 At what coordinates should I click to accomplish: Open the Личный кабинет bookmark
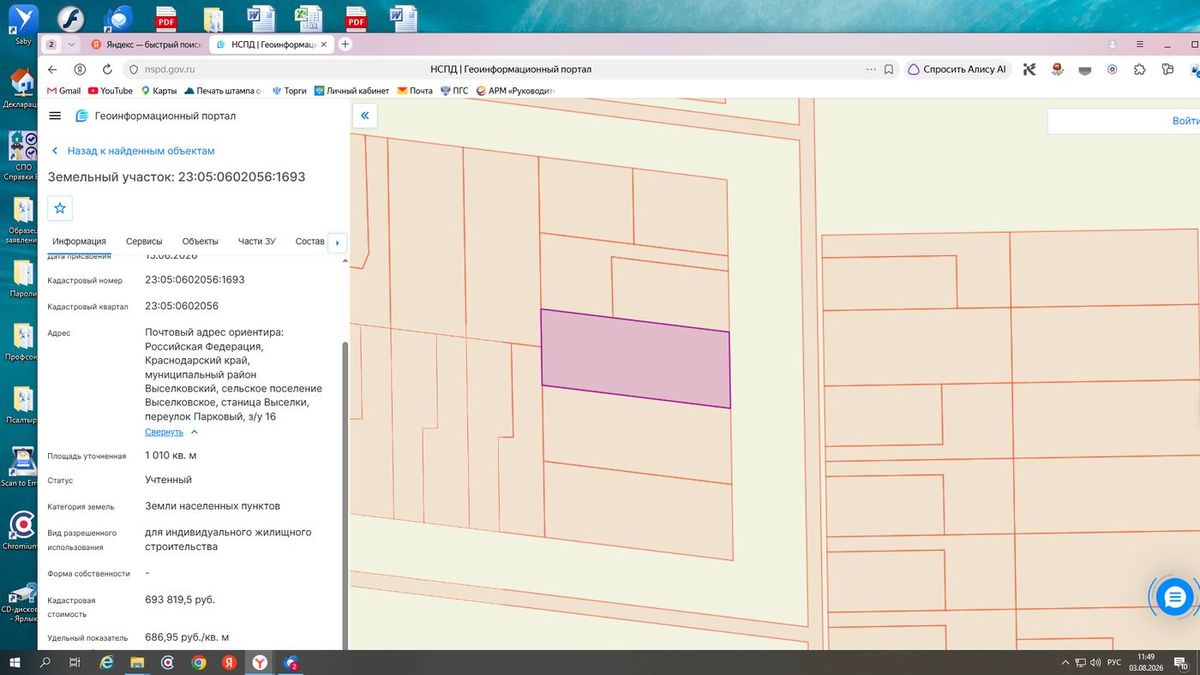point(352,91)
